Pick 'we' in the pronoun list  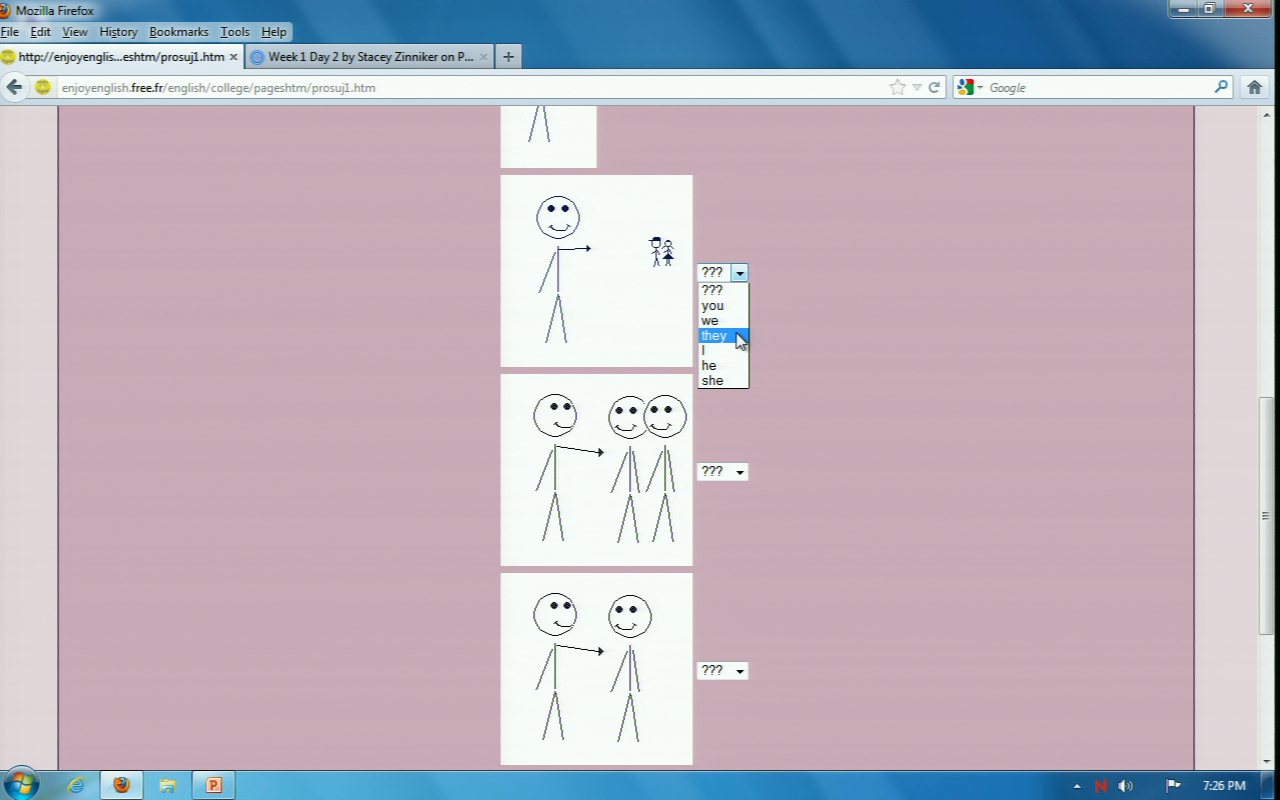point(710,321)
